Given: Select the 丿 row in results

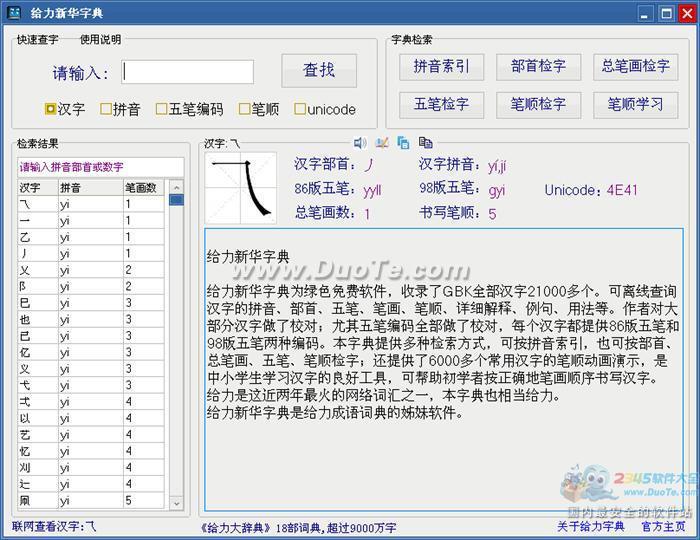Looking at the screenshot, I should (91, 253).
